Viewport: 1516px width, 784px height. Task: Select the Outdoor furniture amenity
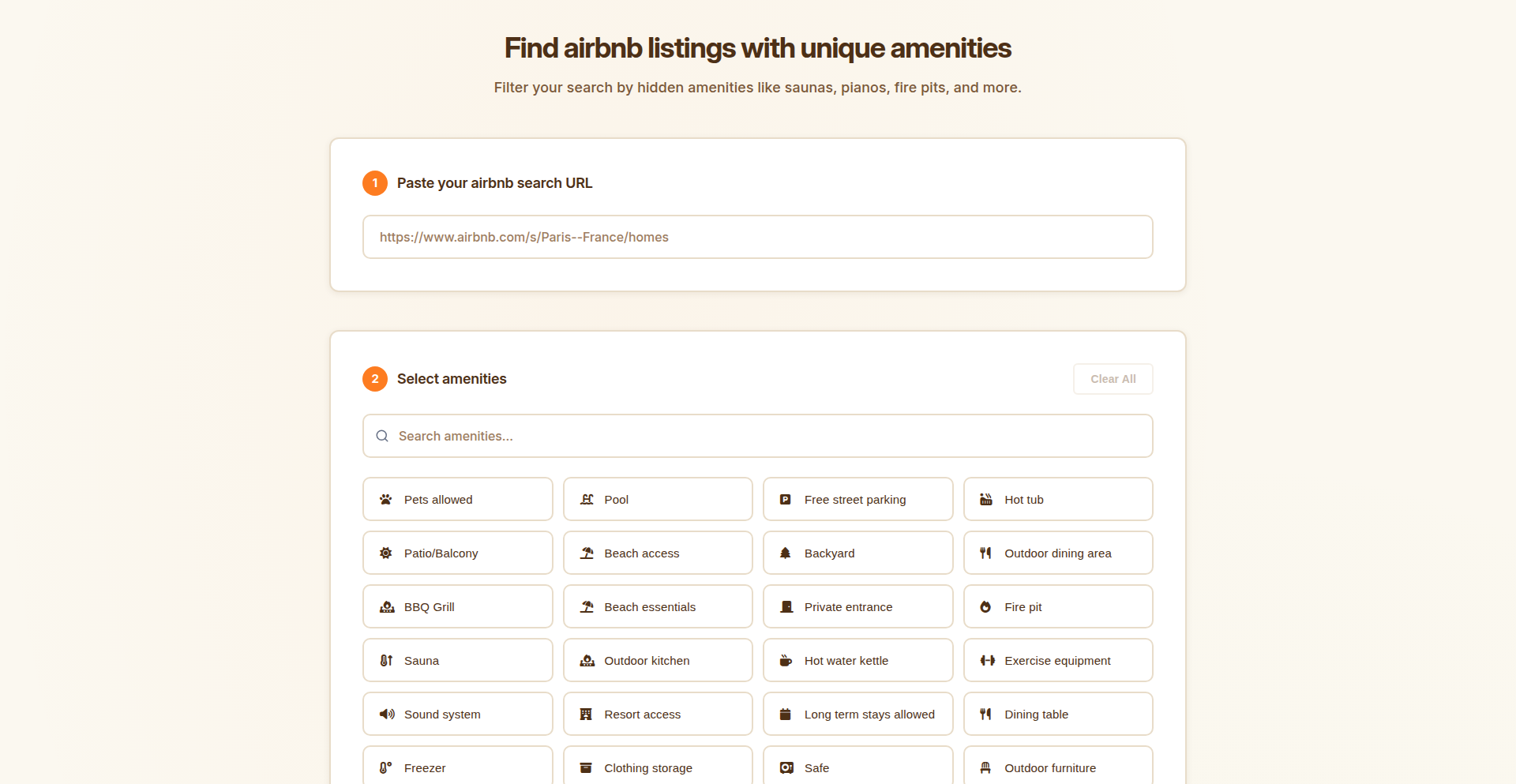tap(1058, 767)
